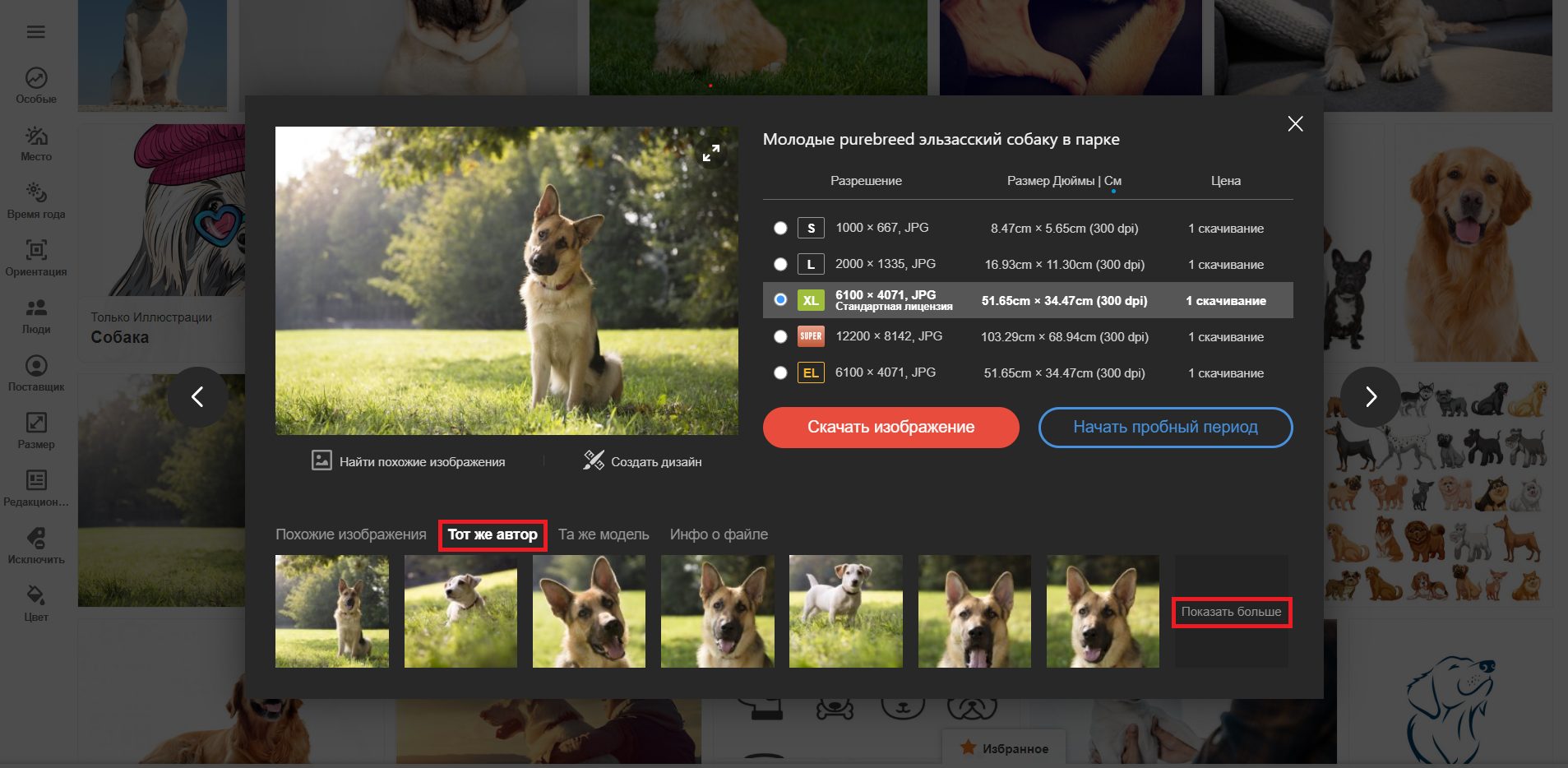Go to the next image with right arrow
This screenshot has height=768, width=1568.
coord(1371,397)
